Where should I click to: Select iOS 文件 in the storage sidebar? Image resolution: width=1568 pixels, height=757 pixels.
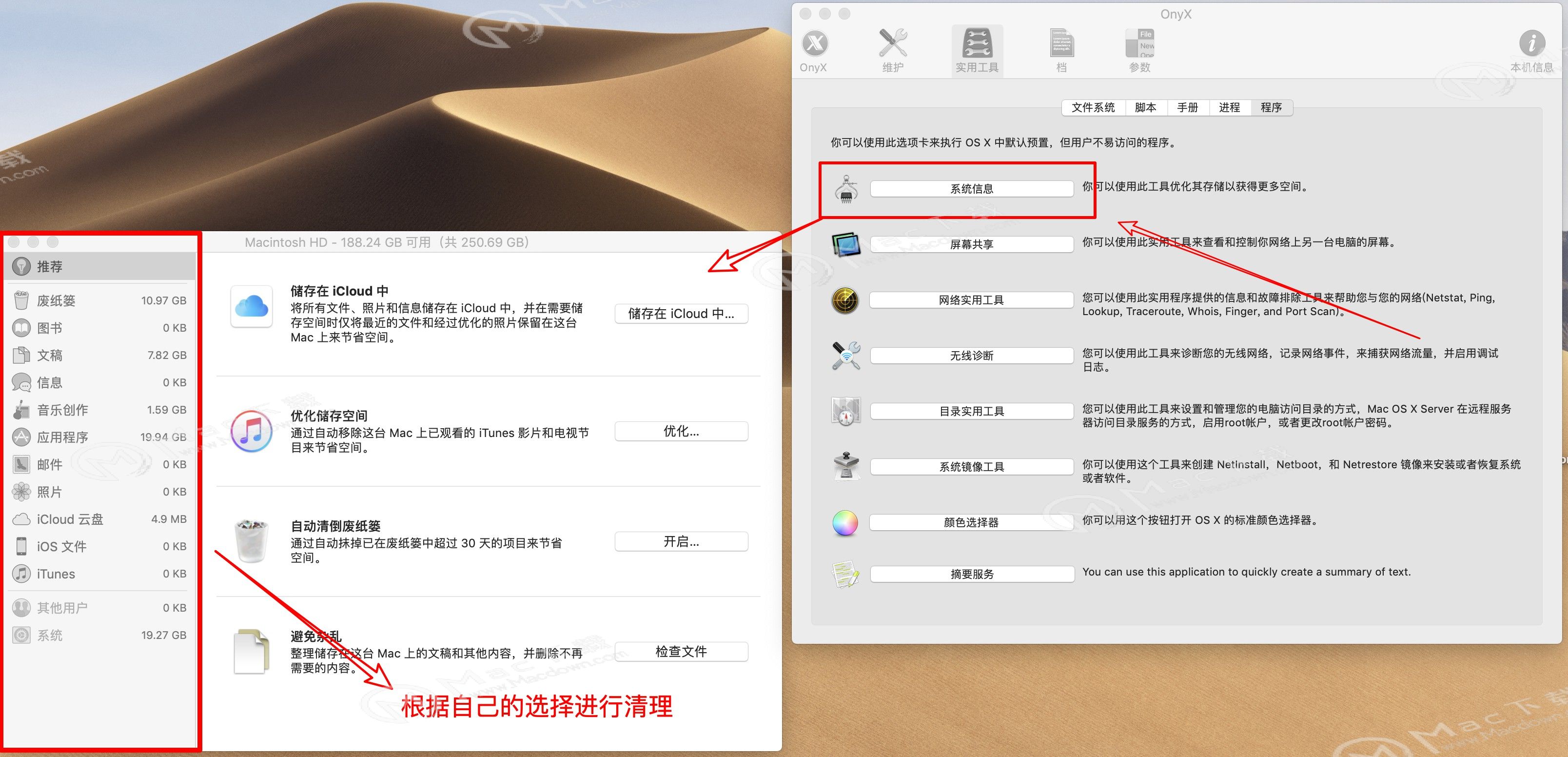100,546
